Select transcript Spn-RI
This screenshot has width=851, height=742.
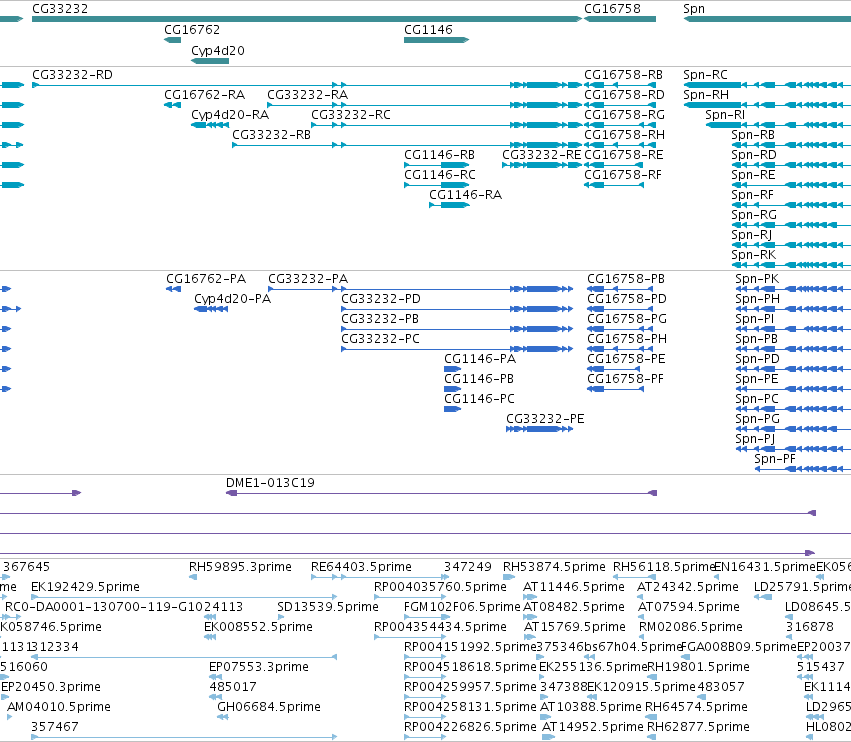click(725, 115)
